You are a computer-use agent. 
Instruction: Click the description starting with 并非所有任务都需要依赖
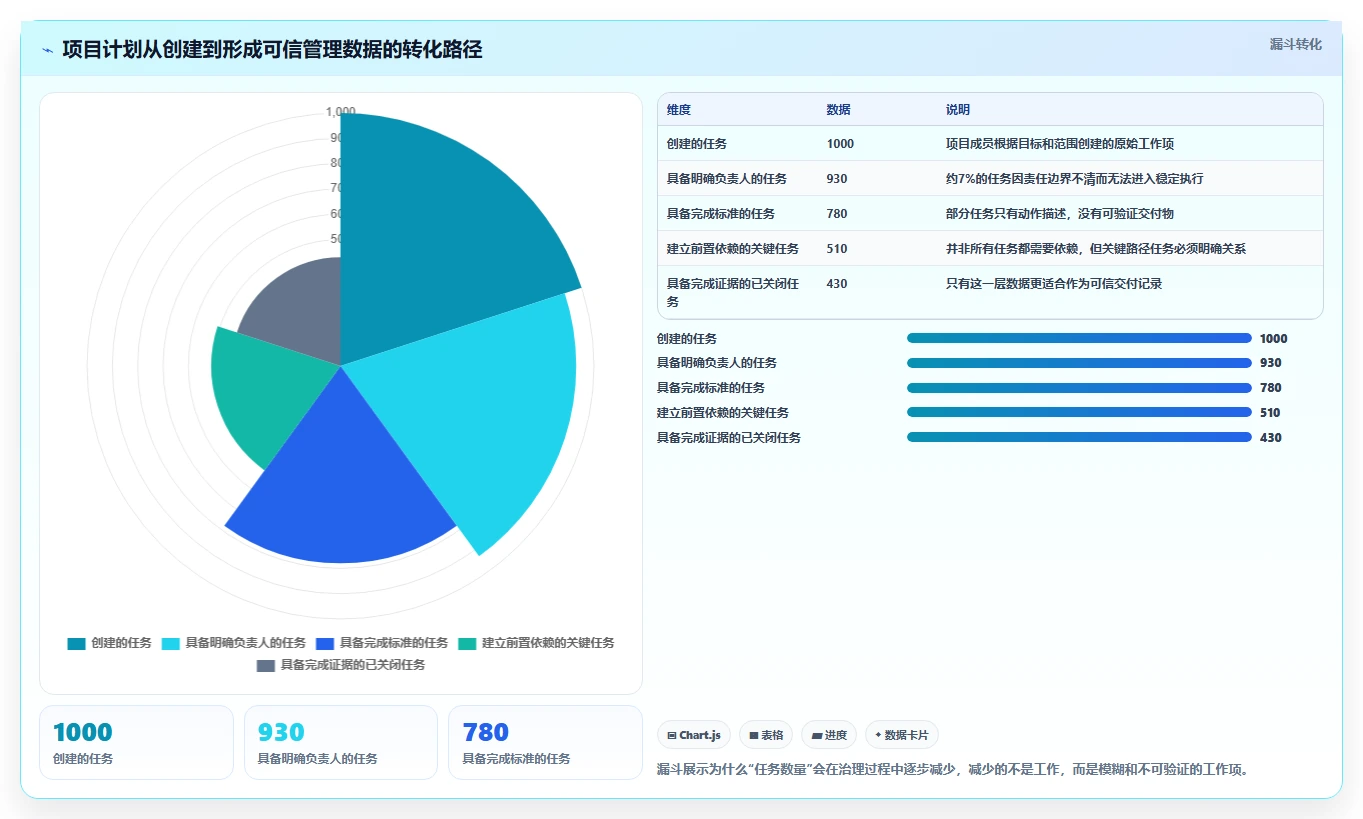point(1096,249)
